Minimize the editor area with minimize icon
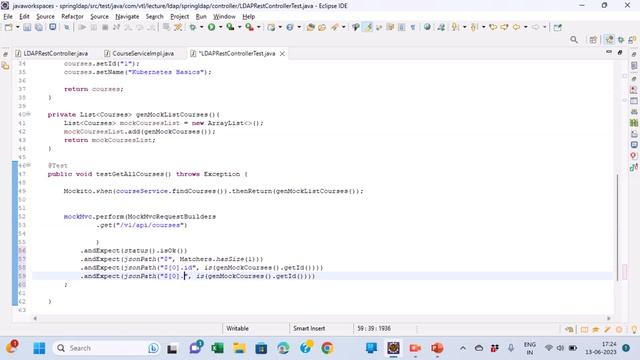Image resolution: width=640 pixels, height=360 pixels. pyautogui.click(x=609, y=52)
